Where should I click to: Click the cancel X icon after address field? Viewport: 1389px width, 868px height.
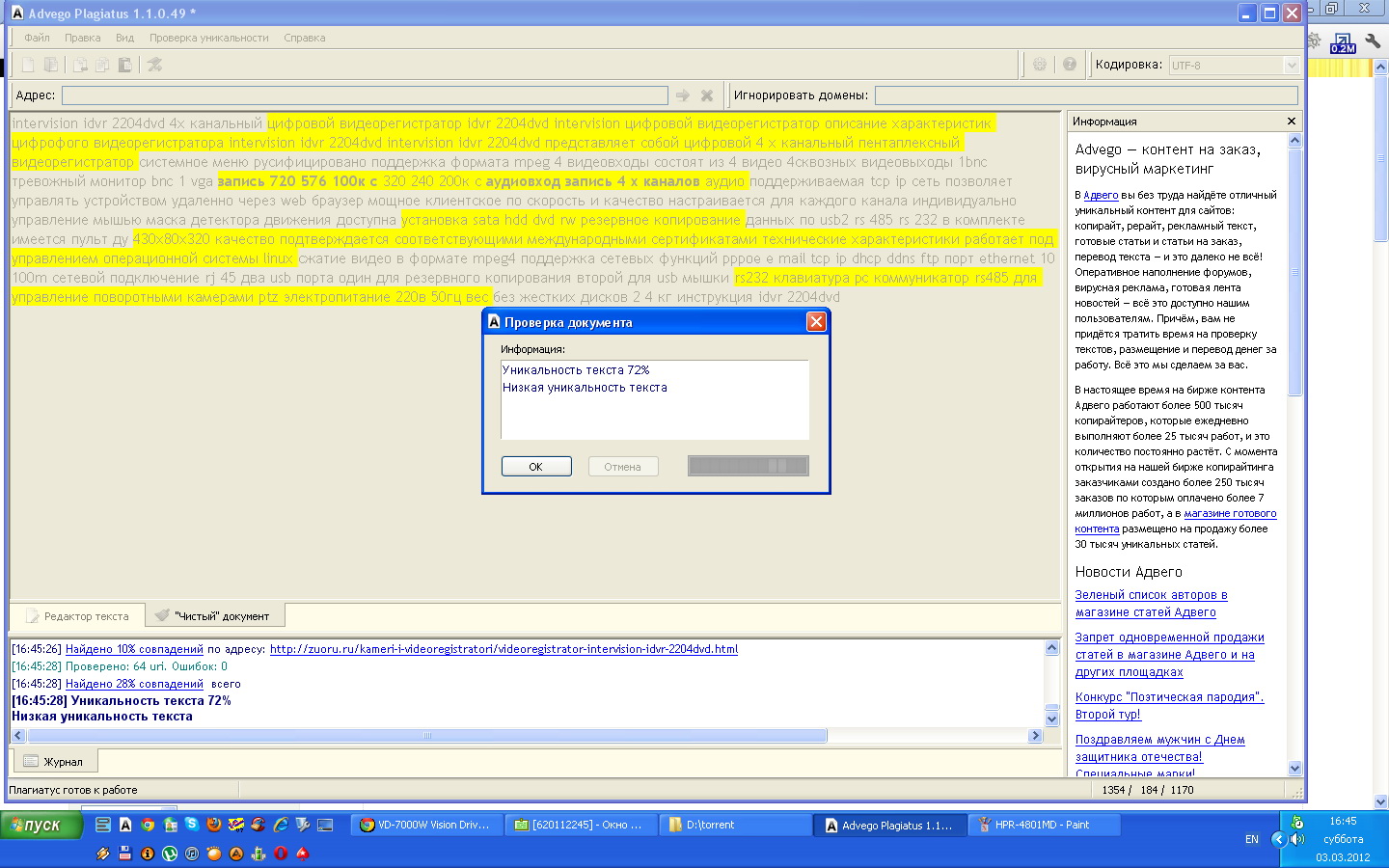(707, 95)
